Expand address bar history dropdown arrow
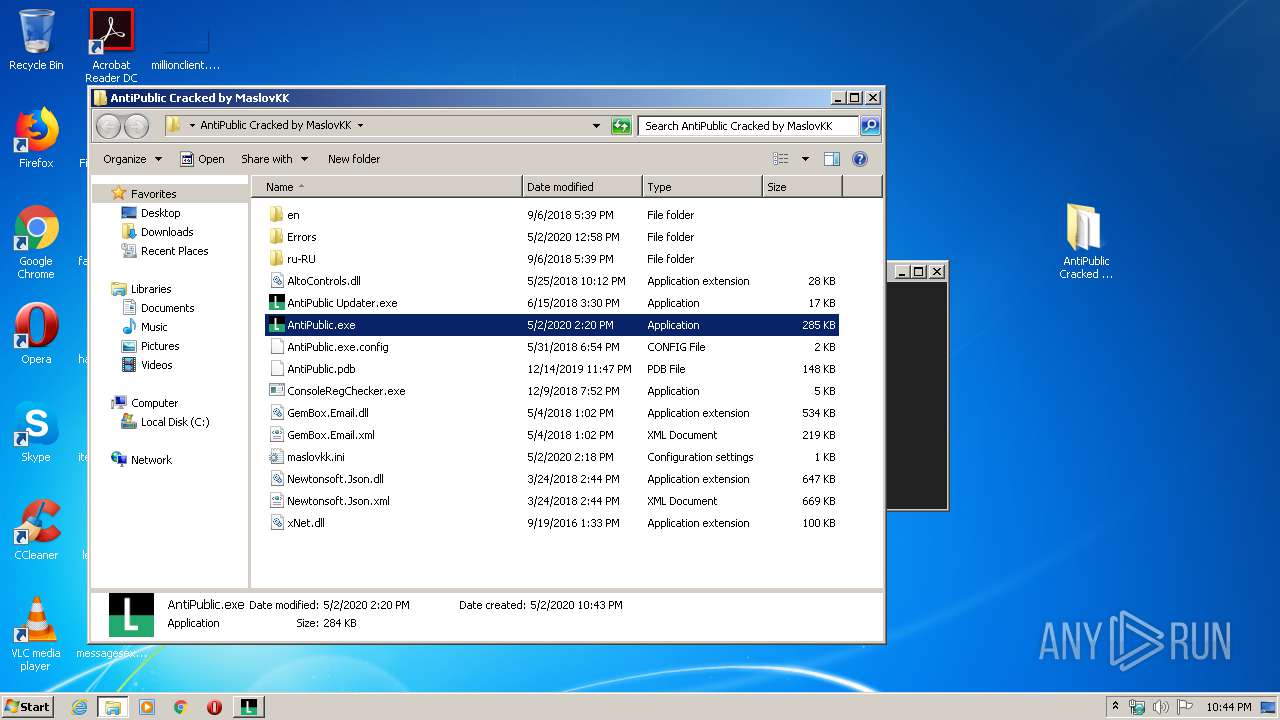1280x720 pixels. pyautogui.click(x=597, y=126)
